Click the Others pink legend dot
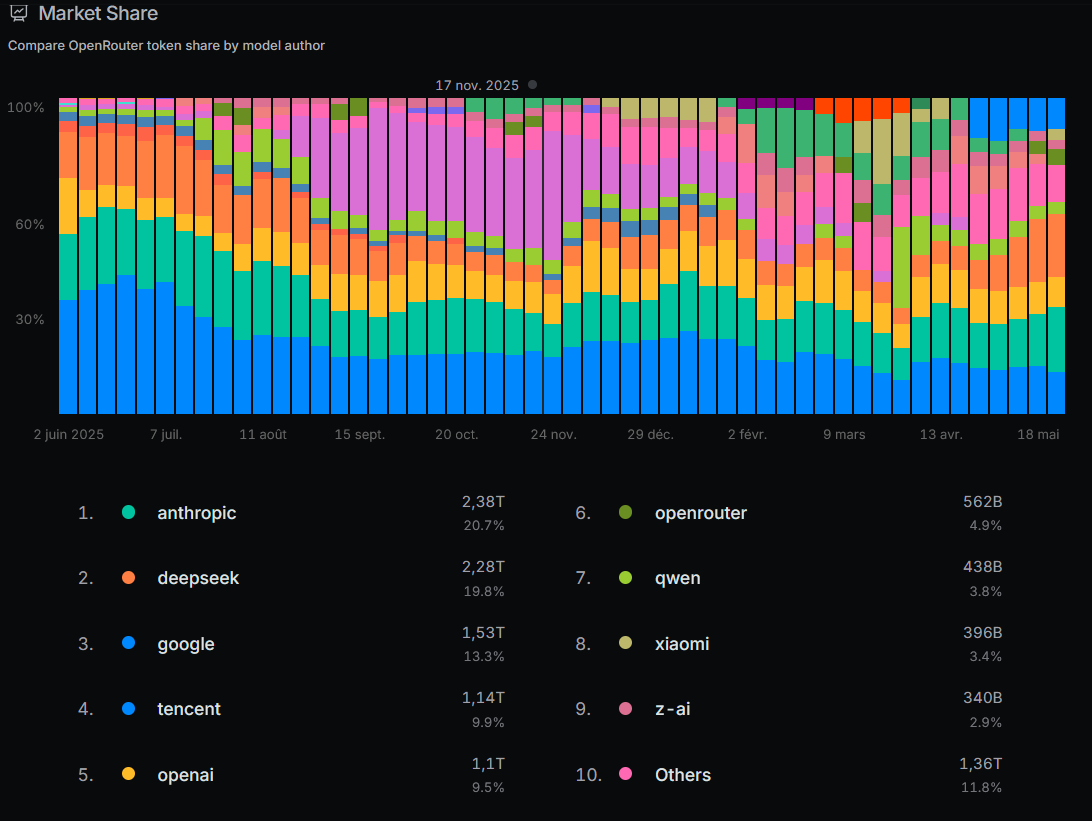This screenshot has height=821, width=1092. tap(625, 774)
